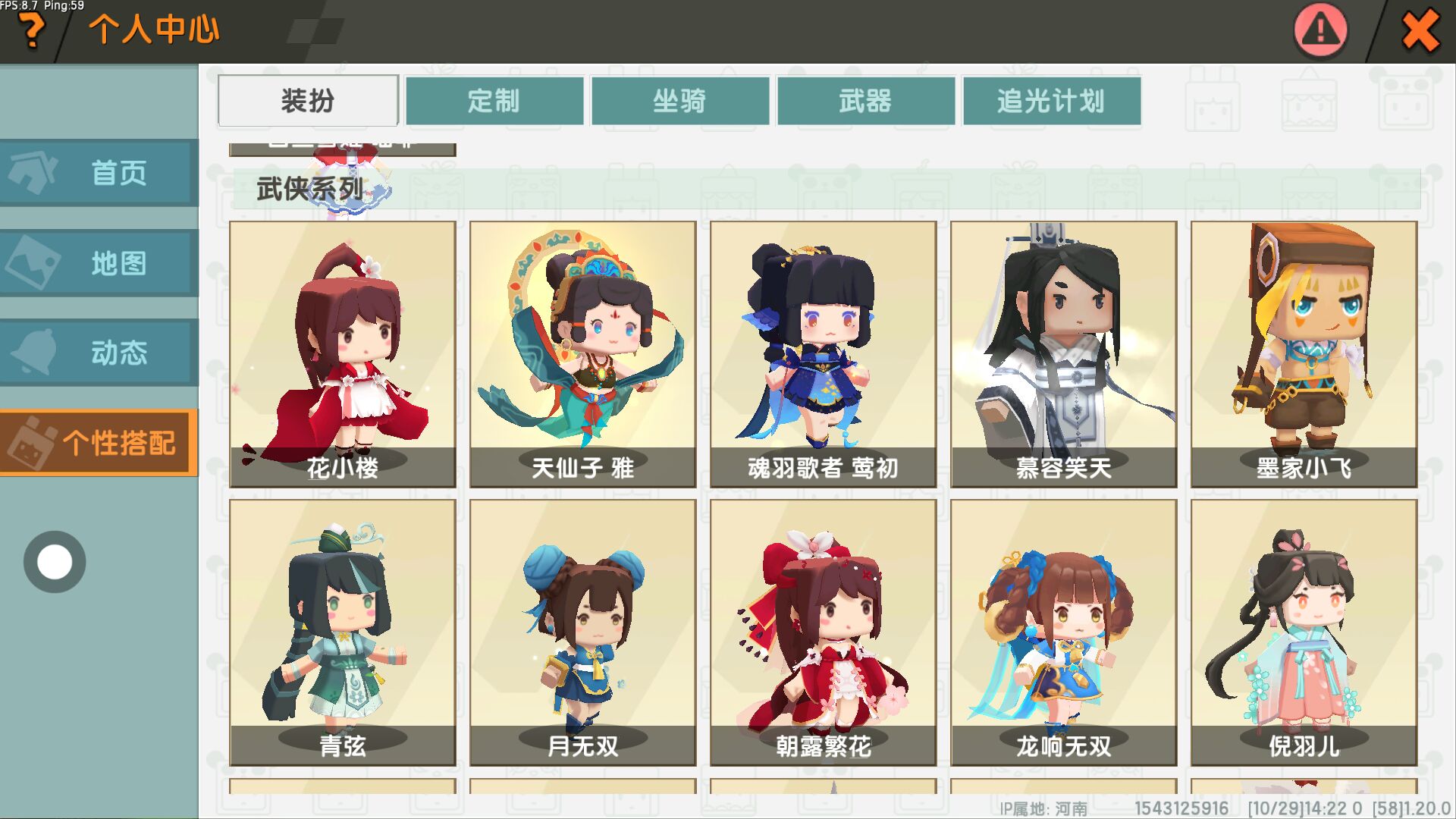Select the 个性搭配 sidebar entry

[99, 443]
